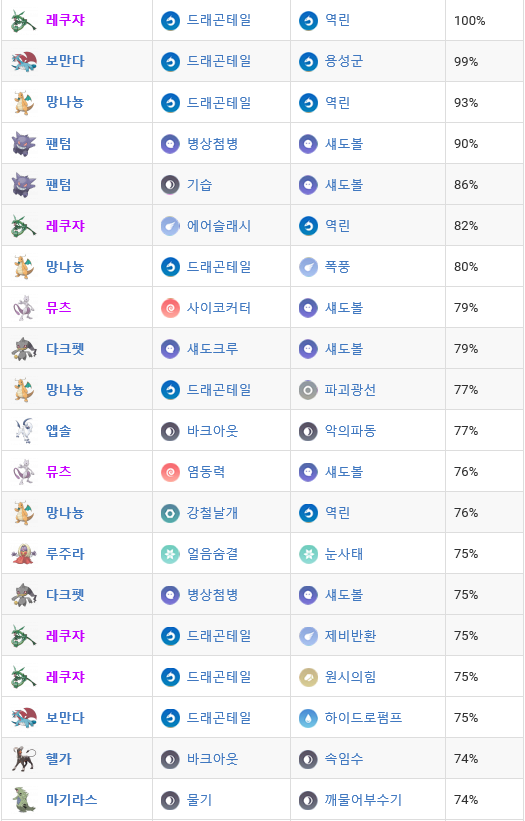
Task: Click the ice type icon beside 눈사태
Action: 308,554
